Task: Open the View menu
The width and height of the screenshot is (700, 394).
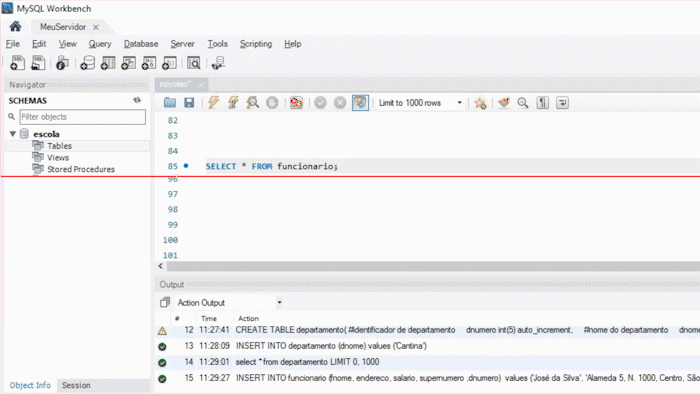Action: pyautogui.click(x=67, y=44)
